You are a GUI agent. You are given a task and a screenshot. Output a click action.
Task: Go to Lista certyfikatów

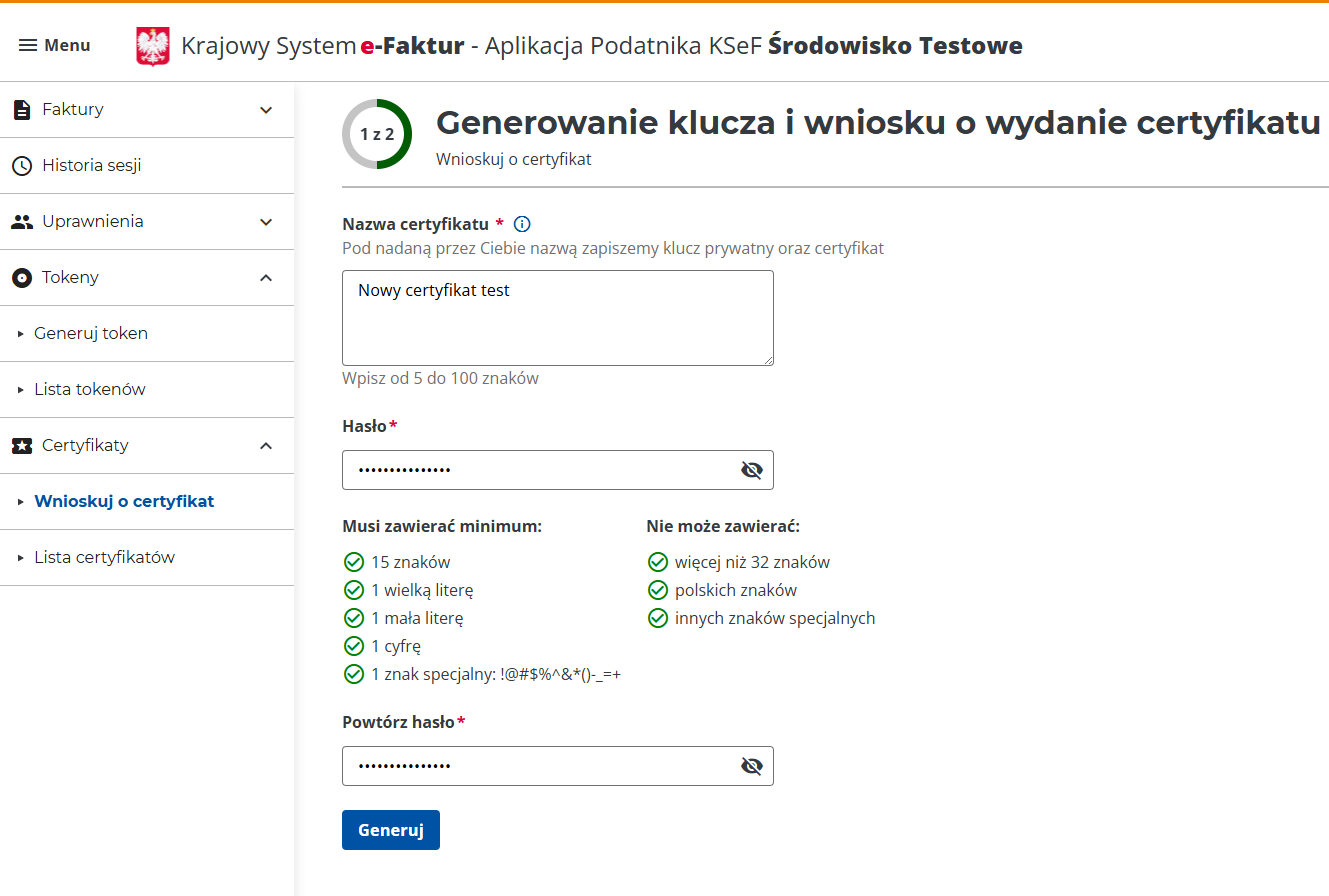click(104, 558)
